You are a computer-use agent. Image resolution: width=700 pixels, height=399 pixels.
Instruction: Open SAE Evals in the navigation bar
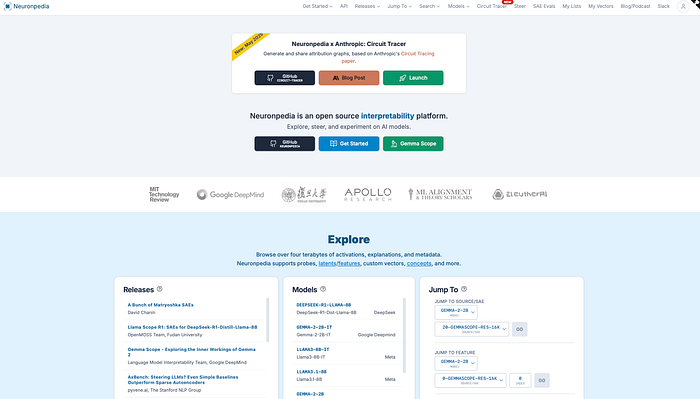pos(544,6)
